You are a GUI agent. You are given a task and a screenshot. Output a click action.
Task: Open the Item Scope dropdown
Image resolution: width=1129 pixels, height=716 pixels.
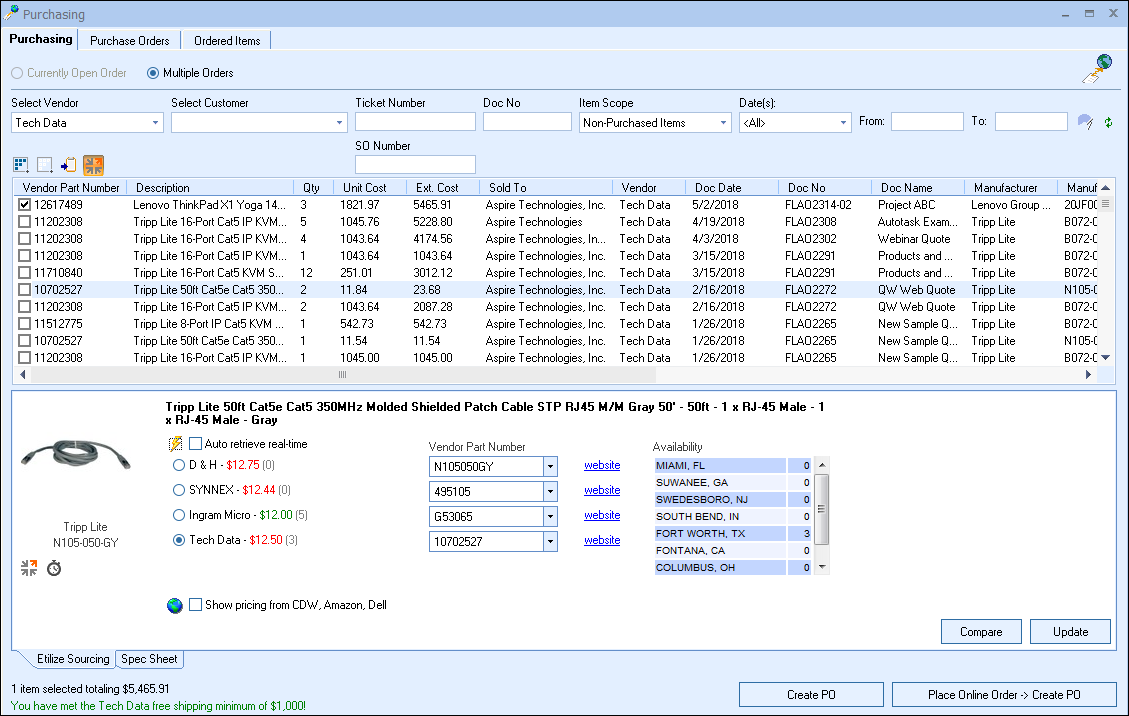[723, 123]
